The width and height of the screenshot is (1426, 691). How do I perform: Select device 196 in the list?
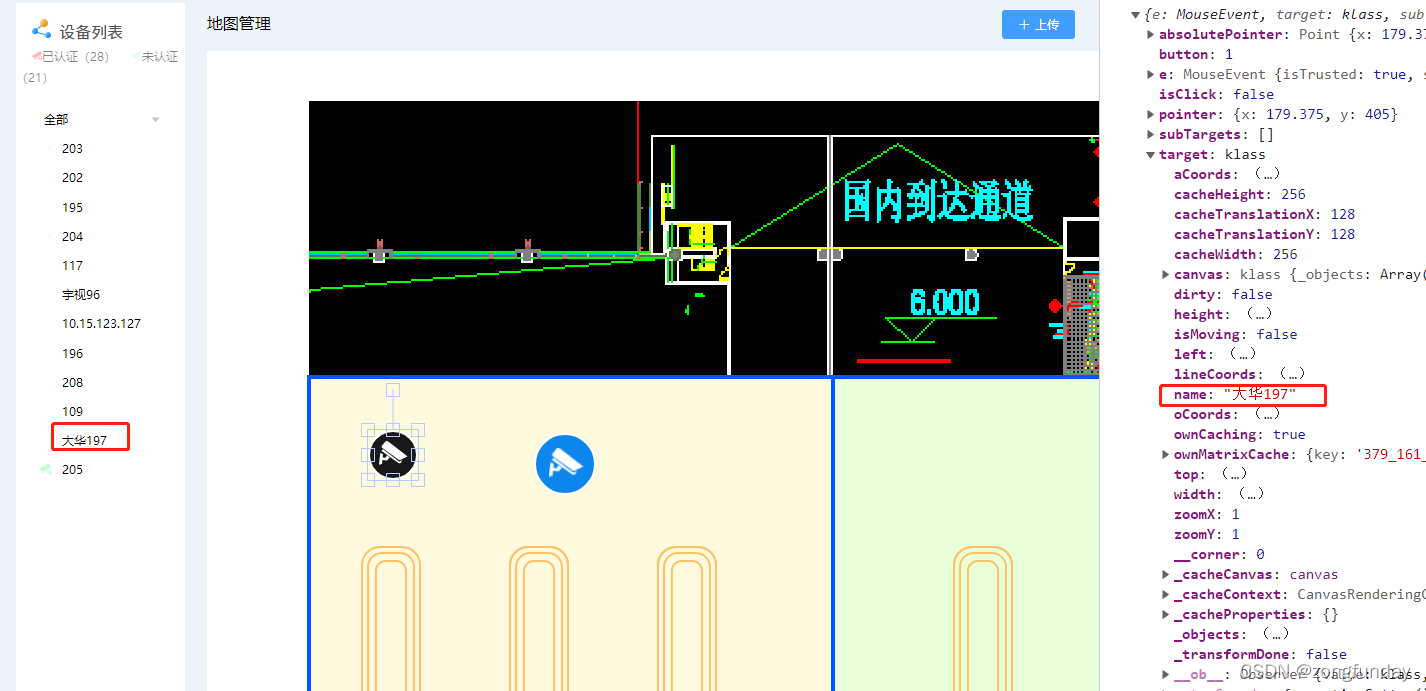tap(72, 353)
